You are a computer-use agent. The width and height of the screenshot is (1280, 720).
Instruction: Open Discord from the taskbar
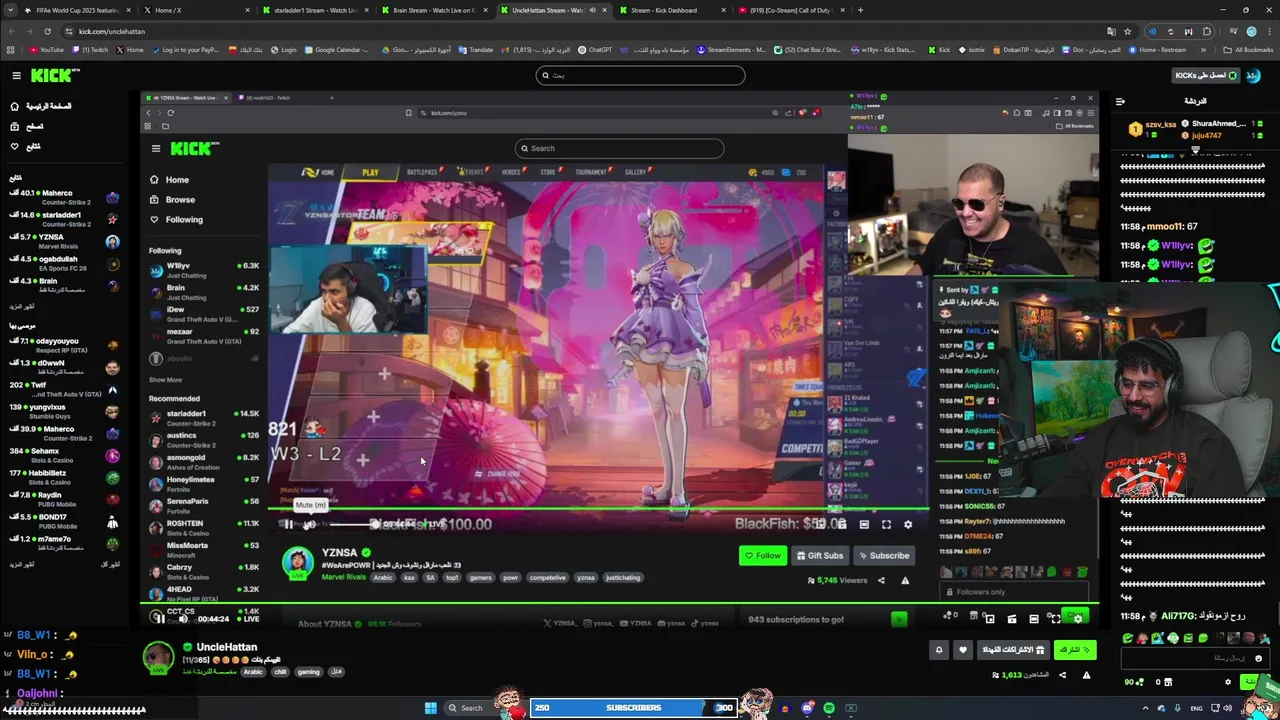(x=807, y=708)
